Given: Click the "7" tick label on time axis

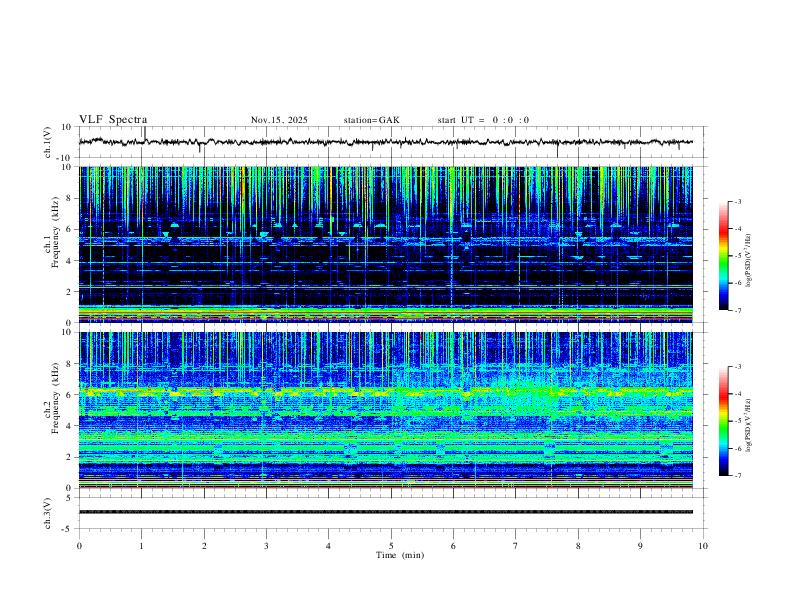Looking at the screenshot, I should [516, 546].
